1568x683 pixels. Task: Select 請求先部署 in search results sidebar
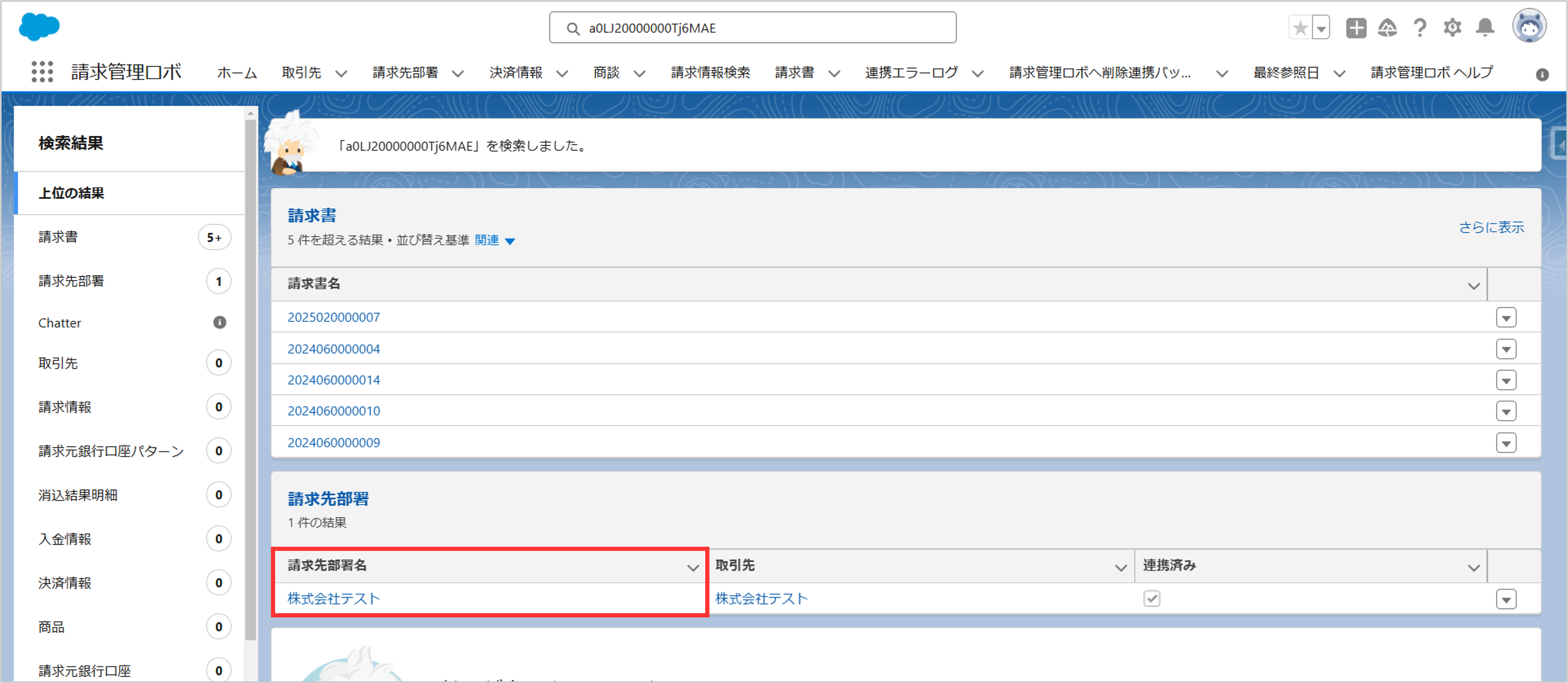(x=71, y=280)
